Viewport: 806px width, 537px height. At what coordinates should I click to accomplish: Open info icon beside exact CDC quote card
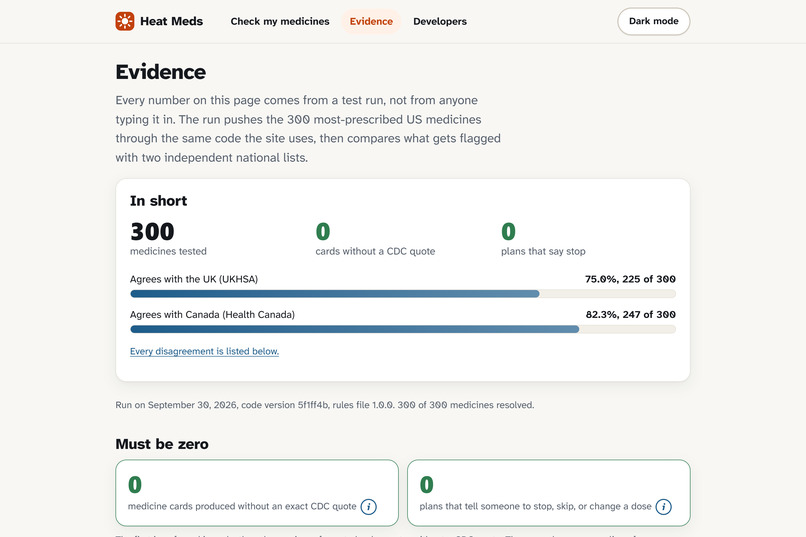[x=369, y=507]
